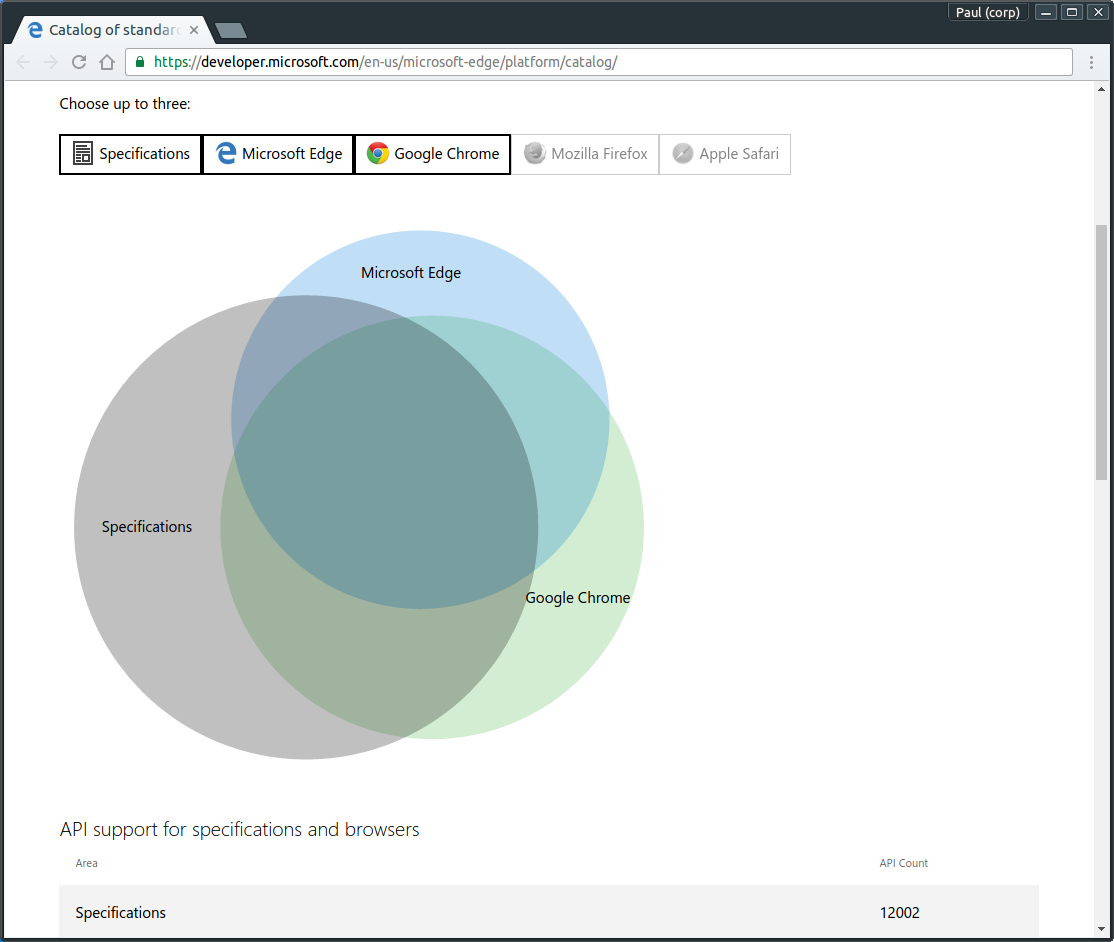Click the browser back arrow
Viewport: 1114px width, 942px height.
tap(24, 62)
